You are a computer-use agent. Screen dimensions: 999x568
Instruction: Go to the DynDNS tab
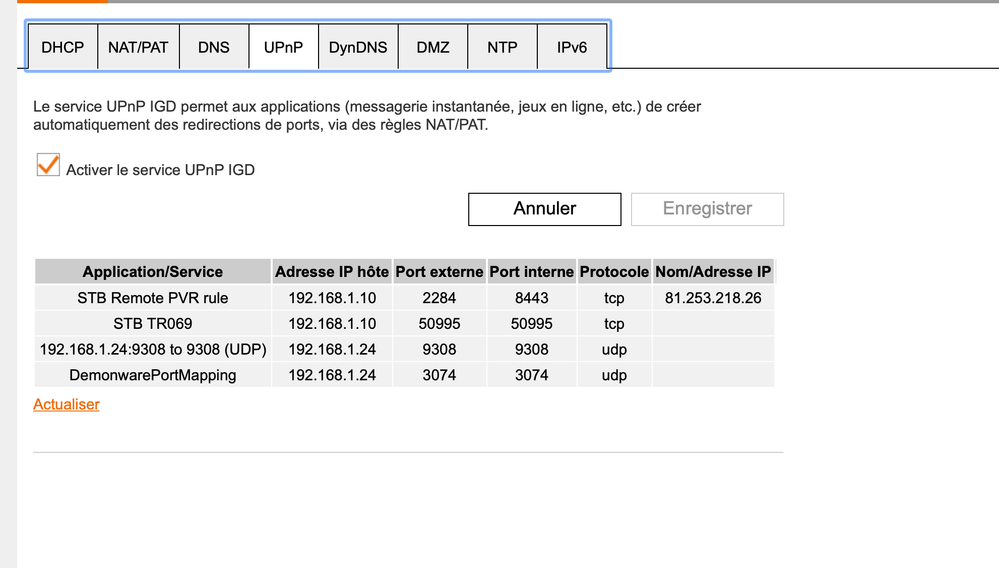click(358, 47)
